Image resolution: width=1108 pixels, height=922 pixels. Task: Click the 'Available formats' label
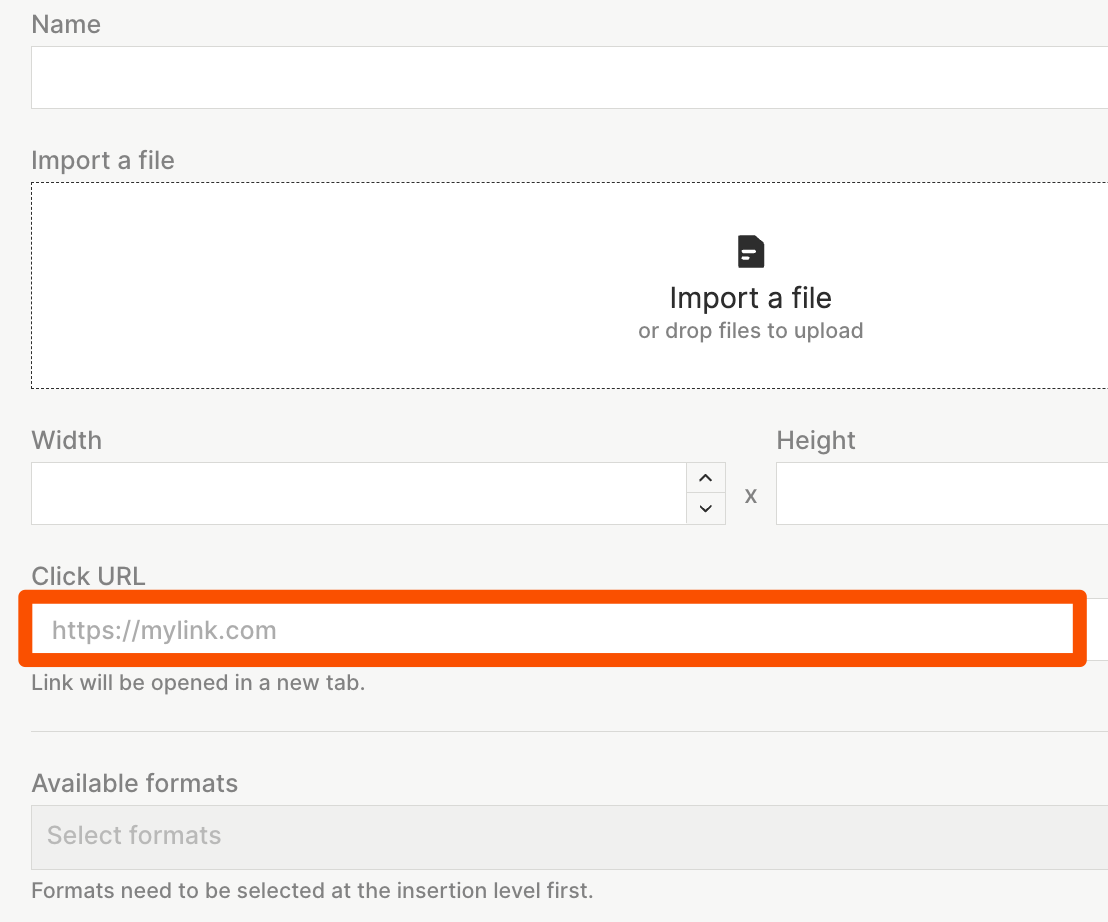(135, 783)
